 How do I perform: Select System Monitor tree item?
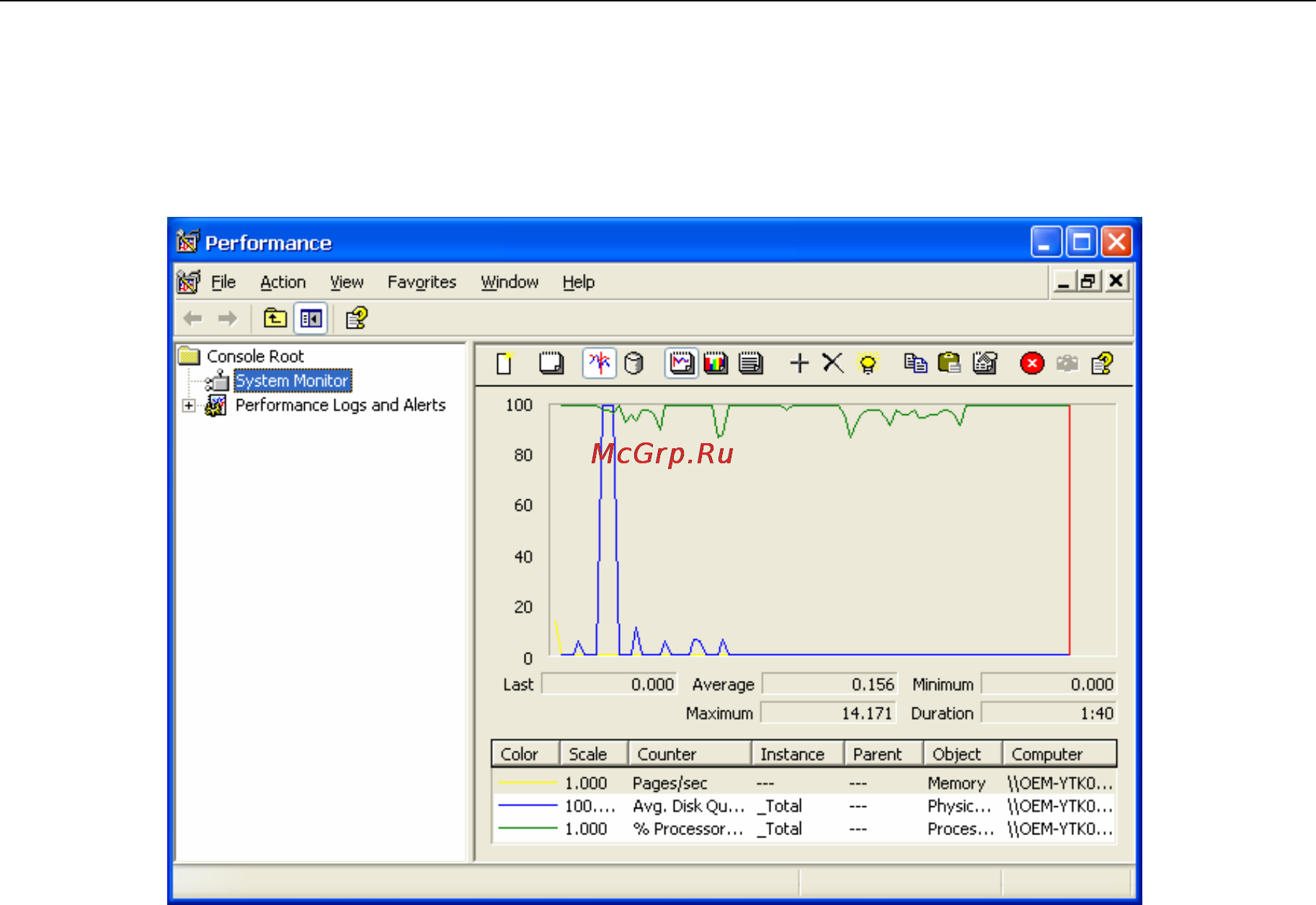pyautogui.click(x=293, y=380)
